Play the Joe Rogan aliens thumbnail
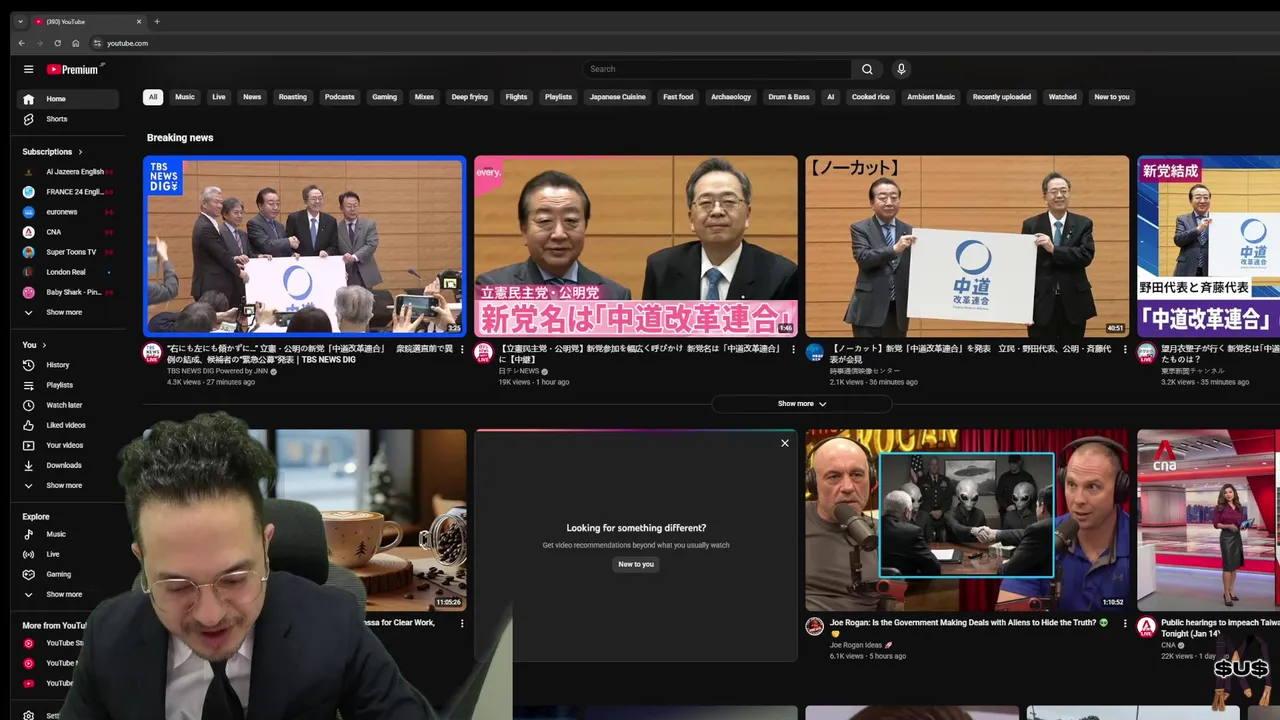The height and width of the screenshot is (720, 1280). pos(967,520)
